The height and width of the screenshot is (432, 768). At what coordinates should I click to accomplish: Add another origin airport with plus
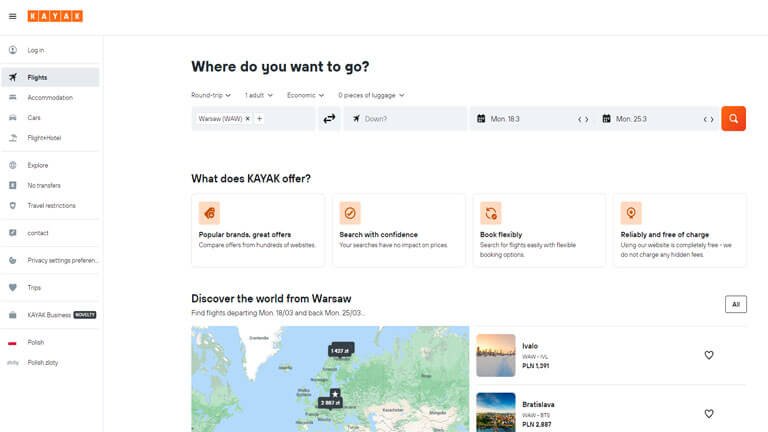(x=260, y=119)
